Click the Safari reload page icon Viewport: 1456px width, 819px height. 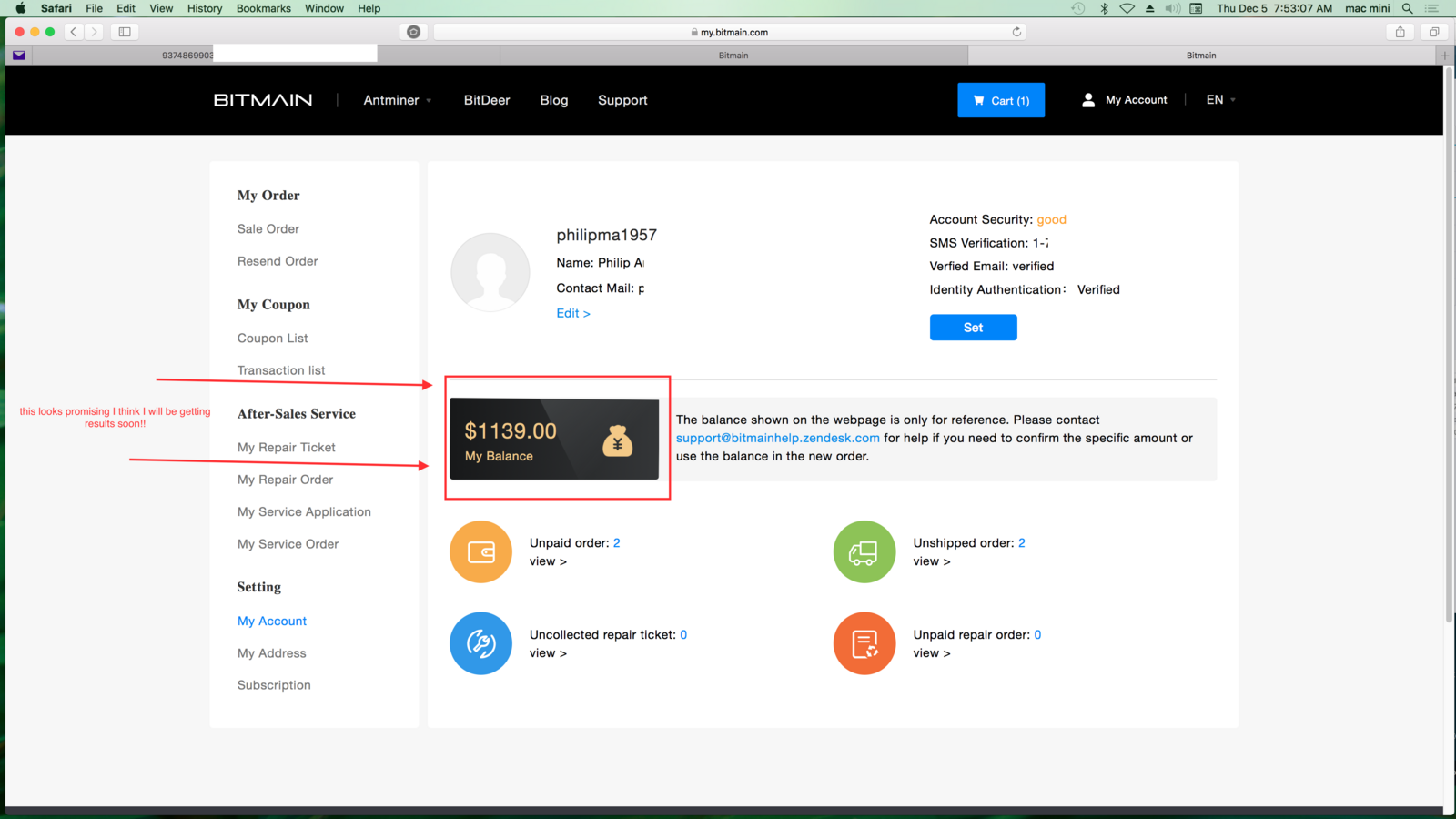1016,32
